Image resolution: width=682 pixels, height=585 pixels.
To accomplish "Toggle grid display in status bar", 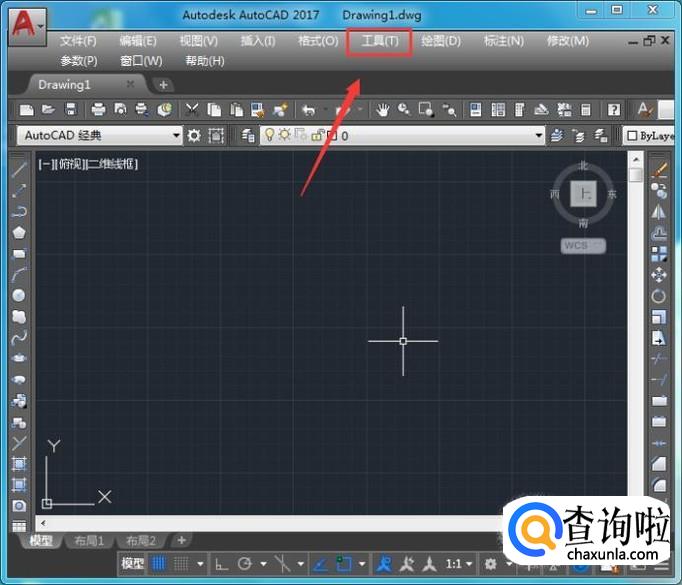I will point(159,564).
